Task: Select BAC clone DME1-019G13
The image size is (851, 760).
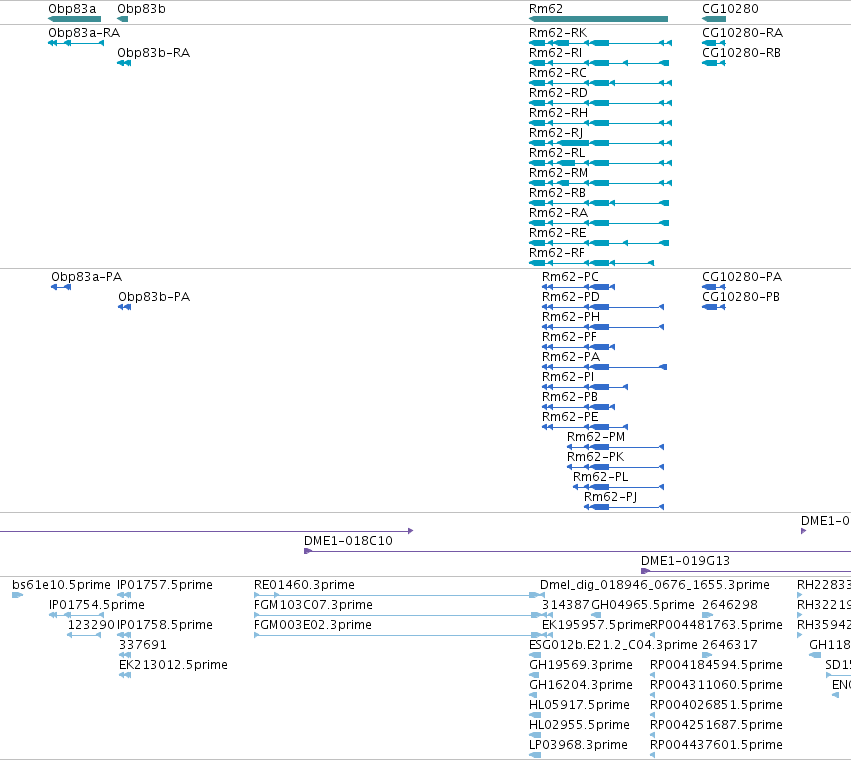Action: coord(746,571)
